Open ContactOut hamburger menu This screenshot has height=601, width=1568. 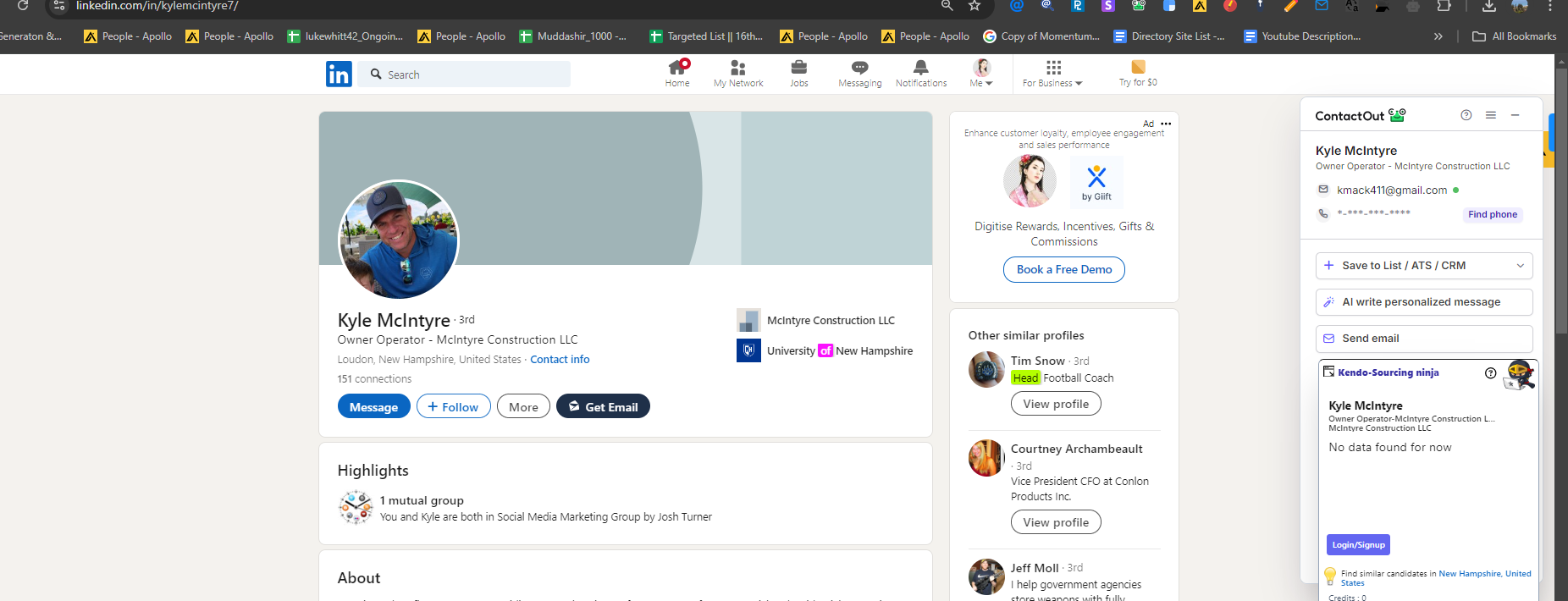tap(1491, 115)
